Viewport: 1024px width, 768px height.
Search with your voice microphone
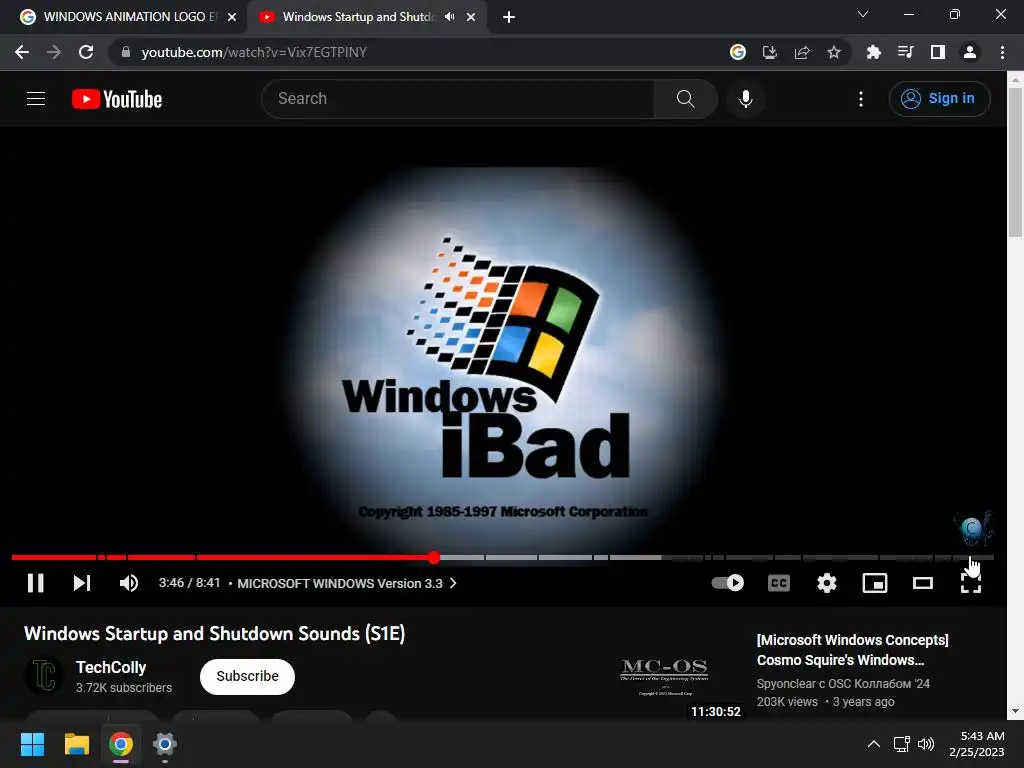click(x=746, y=99)
